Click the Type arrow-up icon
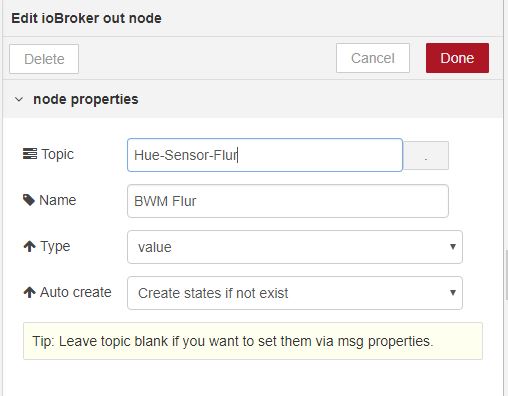The image size is (508, 396). click(x=29, y=246)
